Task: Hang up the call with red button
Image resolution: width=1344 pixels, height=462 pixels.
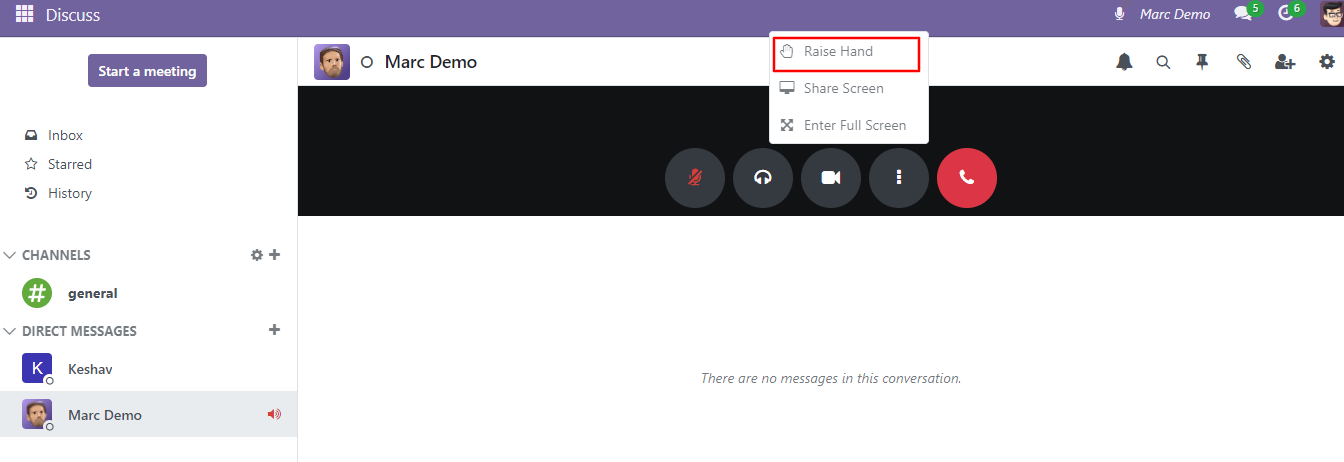Action: pos(967,177)
